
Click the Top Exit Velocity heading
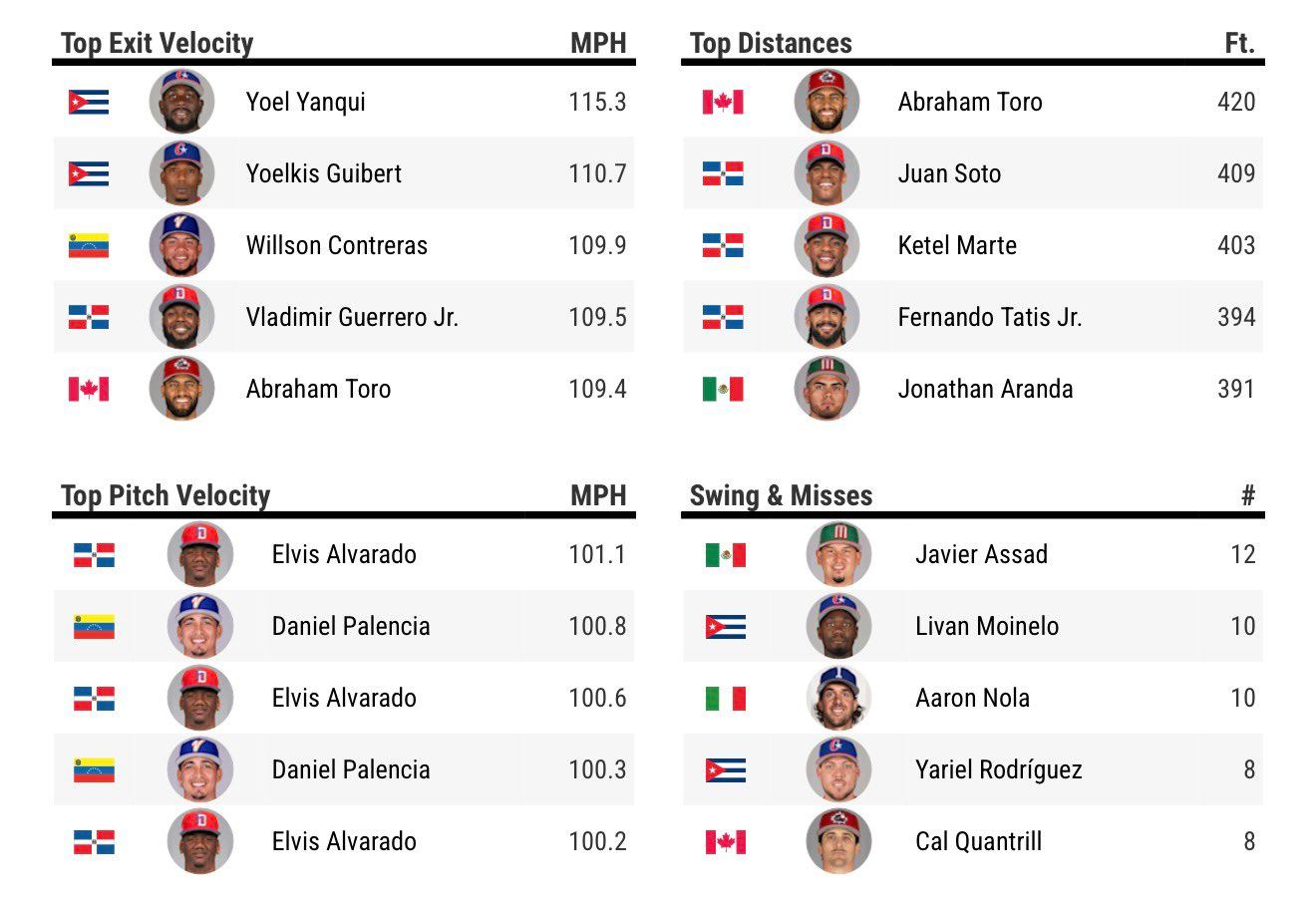[157, 43]
